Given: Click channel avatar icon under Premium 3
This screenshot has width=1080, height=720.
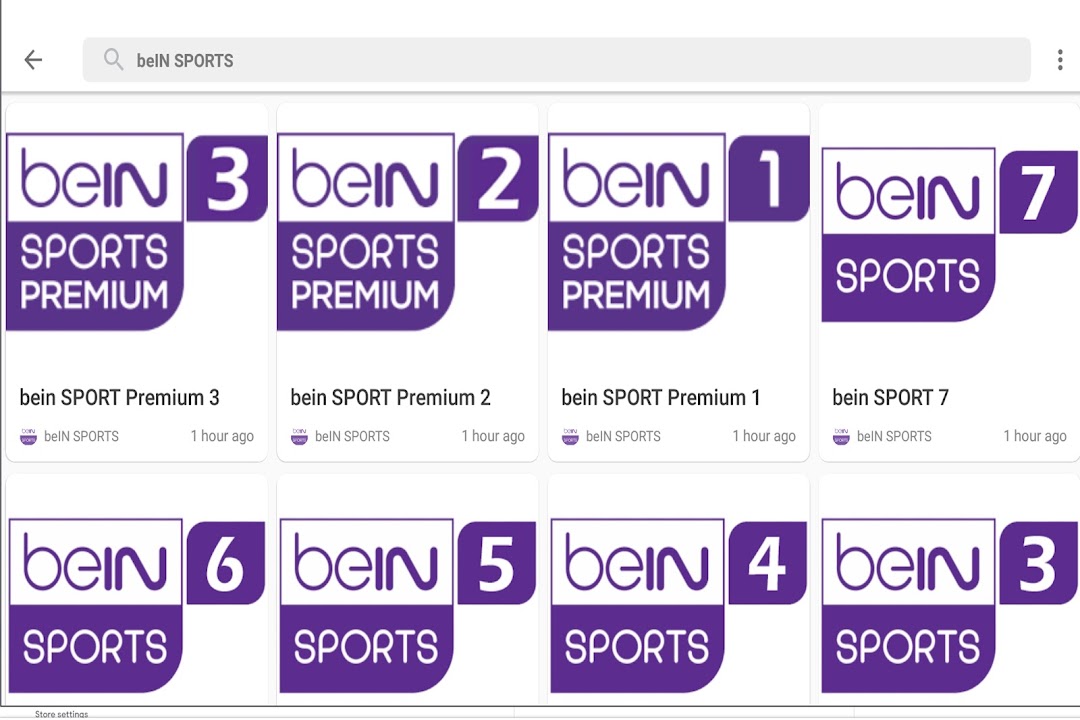Looking at the screenshot, I should pos(28,436).
